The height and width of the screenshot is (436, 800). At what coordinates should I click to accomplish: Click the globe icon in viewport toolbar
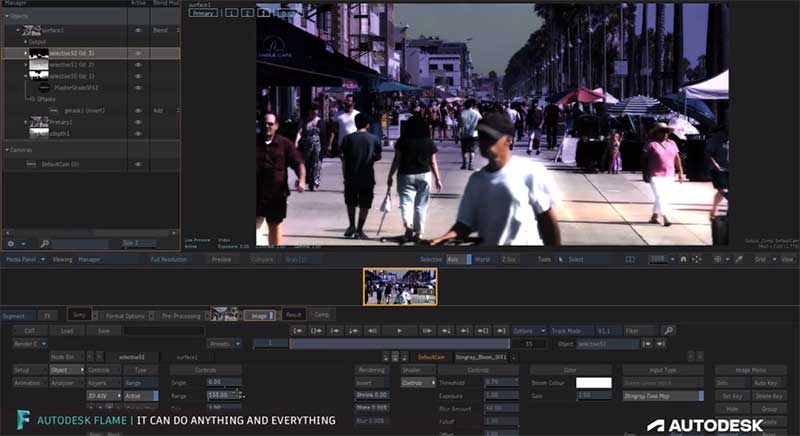(717, 260)
